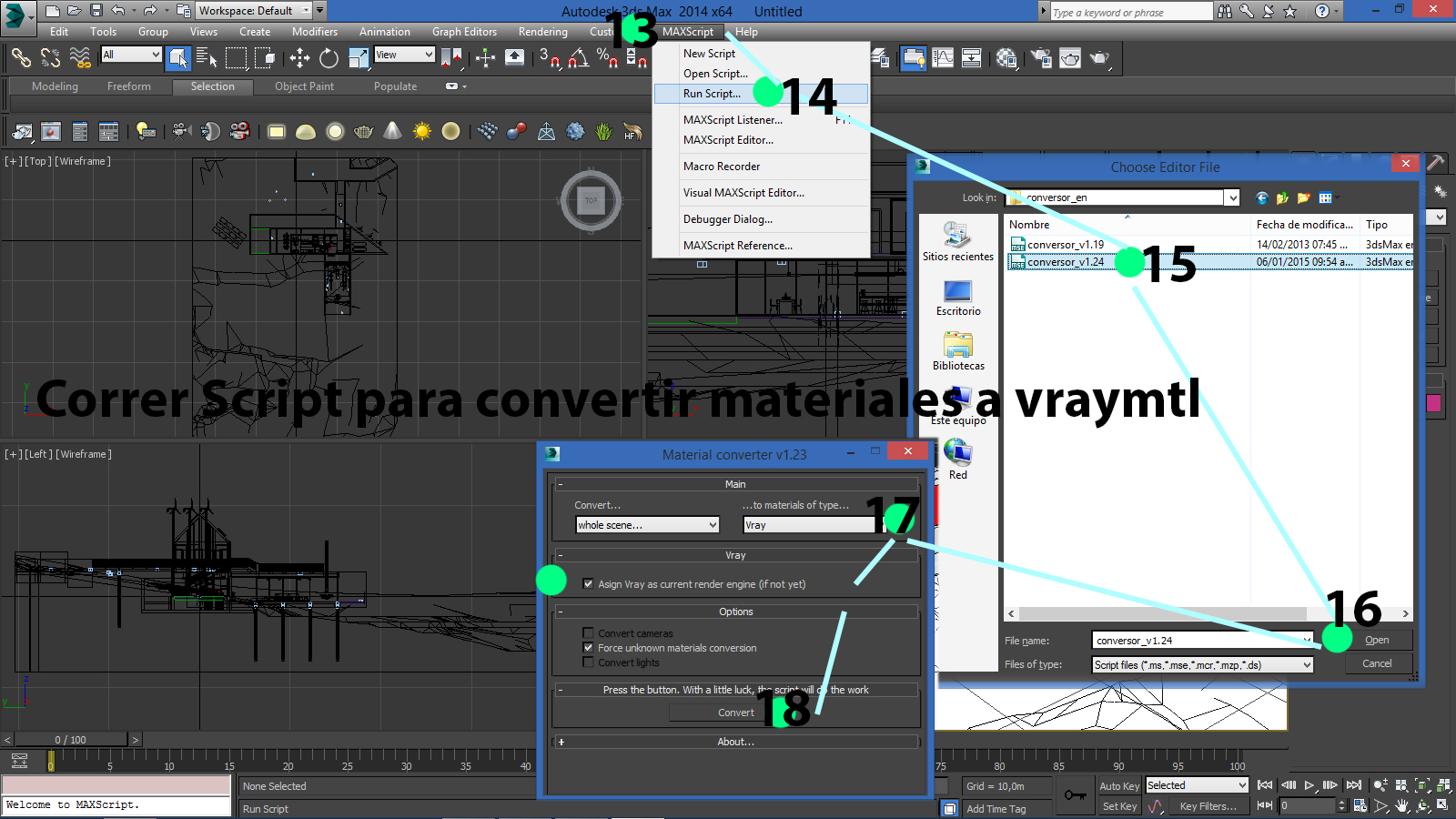Activate the Select and Scale tool
Image resolution: width=1456 pixels, height=819 pixels.
(358, 58)
